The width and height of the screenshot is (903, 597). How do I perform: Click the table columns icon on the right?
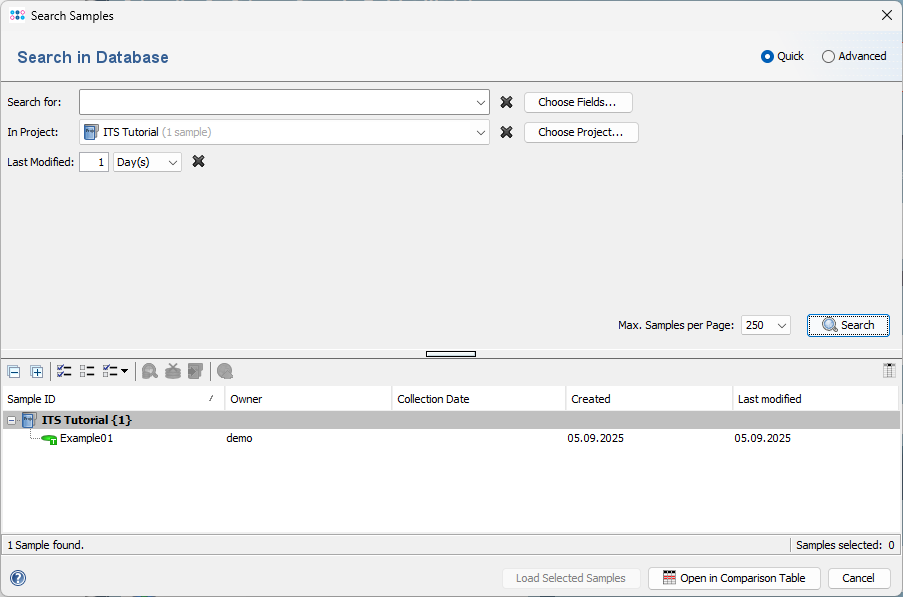(888, 370)
